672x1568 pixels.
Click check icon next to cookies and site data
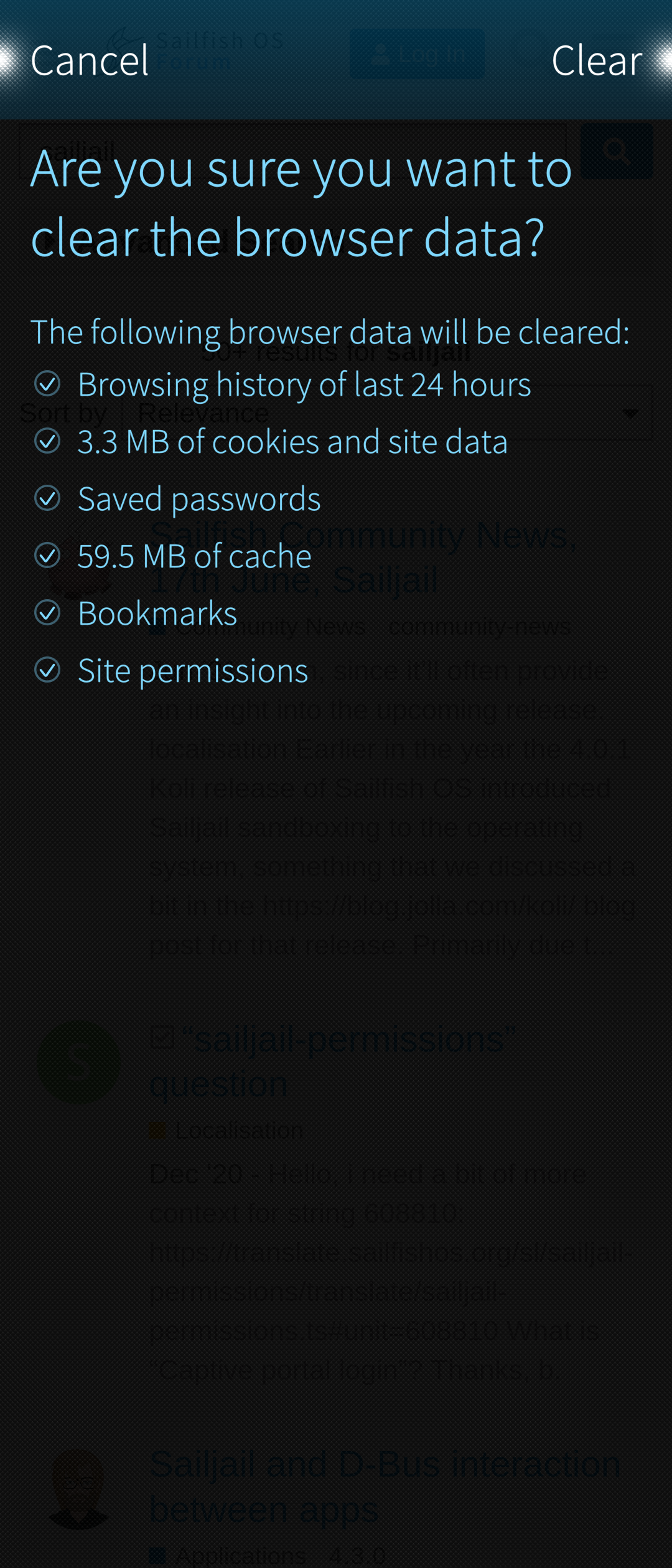click(47, 441)
